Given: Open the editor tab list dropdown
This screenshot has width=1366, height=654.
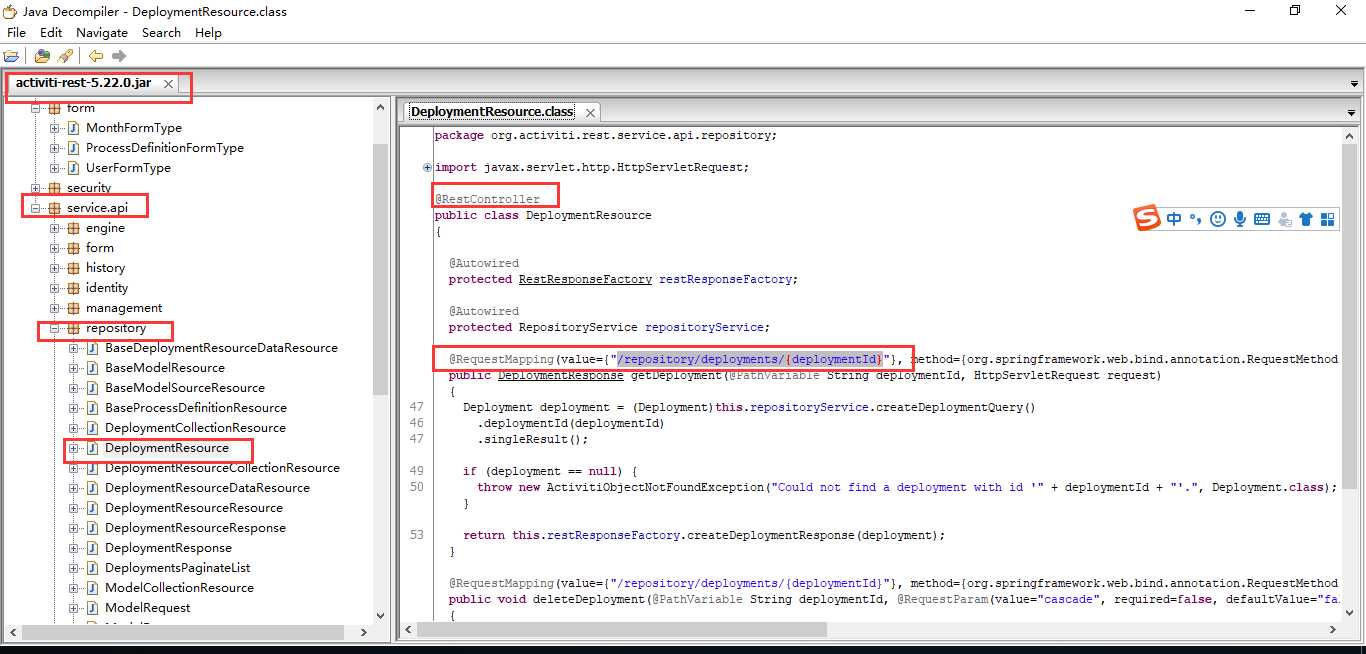Looking at the screenshot, I should 1352,113.
